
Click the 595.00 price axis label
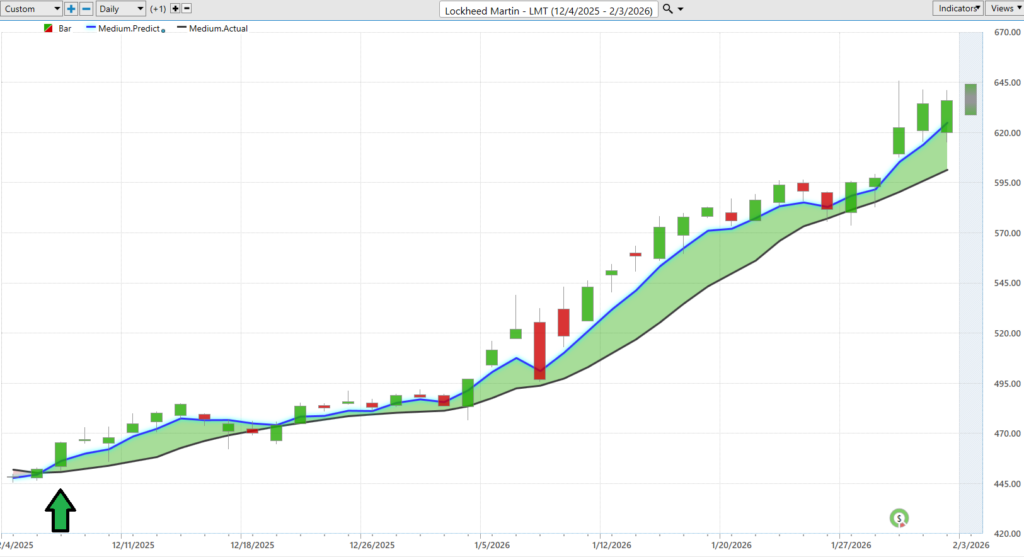point(1006,183)
